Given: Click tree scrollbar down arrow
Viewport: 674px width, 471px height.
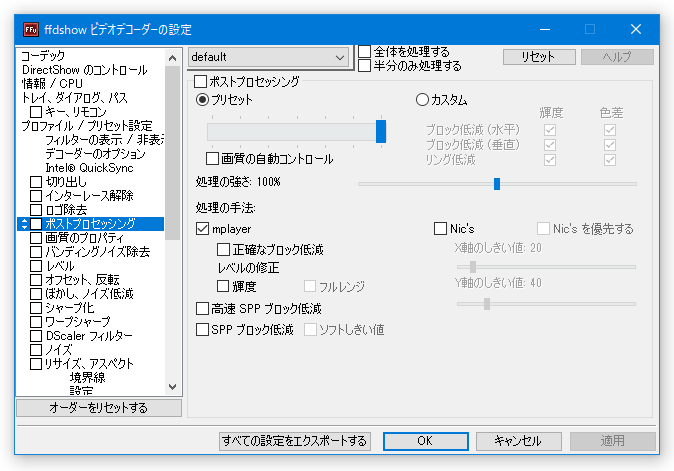Looking at the screenshot, I should (173, 386).
